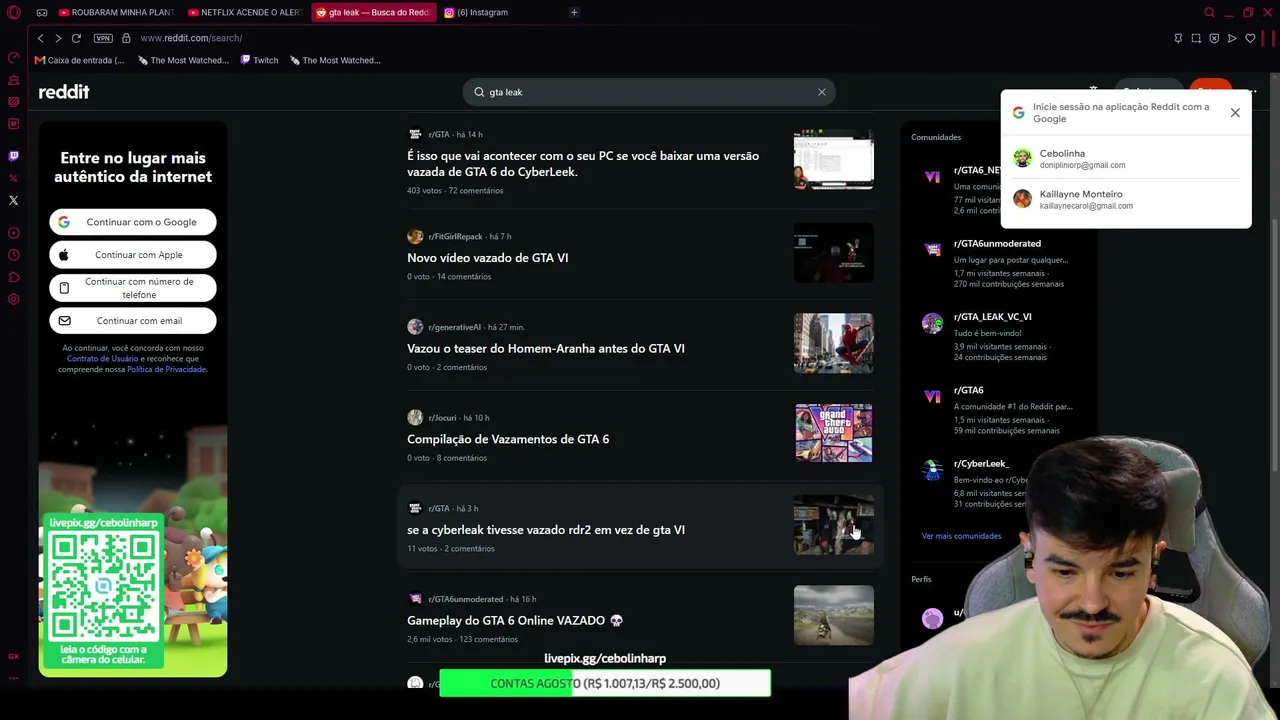
Task: Open r/GTA6unmoderated in the Comunidades list
Action: click(x=997, y=244)
